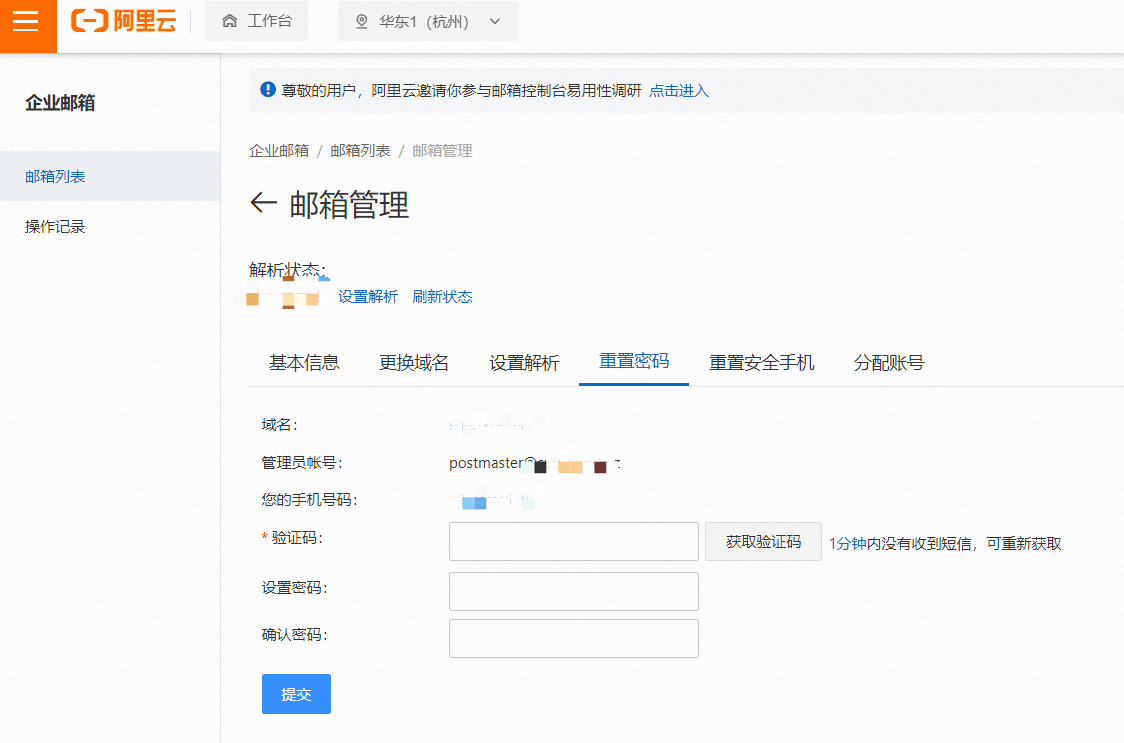Click the notification info icon in banner
This screenshot has width=1124, height=743.
click(x=266, y=89)
